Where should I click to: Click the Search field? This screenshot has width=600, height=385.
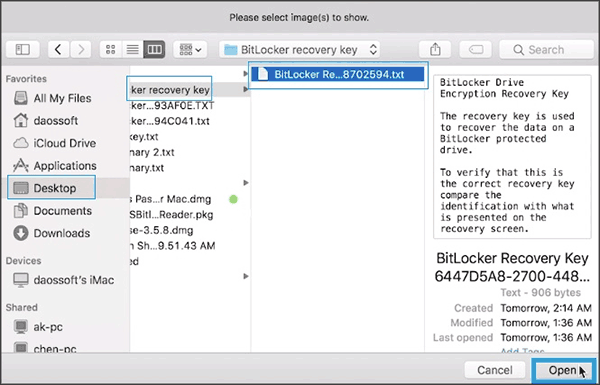click(x=546, y=49)
